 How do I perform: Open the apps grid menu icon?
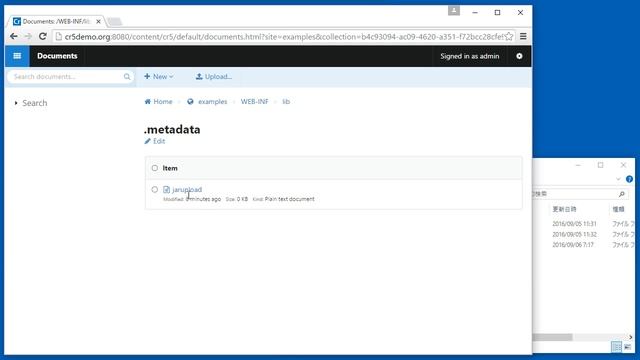[17, 56]
